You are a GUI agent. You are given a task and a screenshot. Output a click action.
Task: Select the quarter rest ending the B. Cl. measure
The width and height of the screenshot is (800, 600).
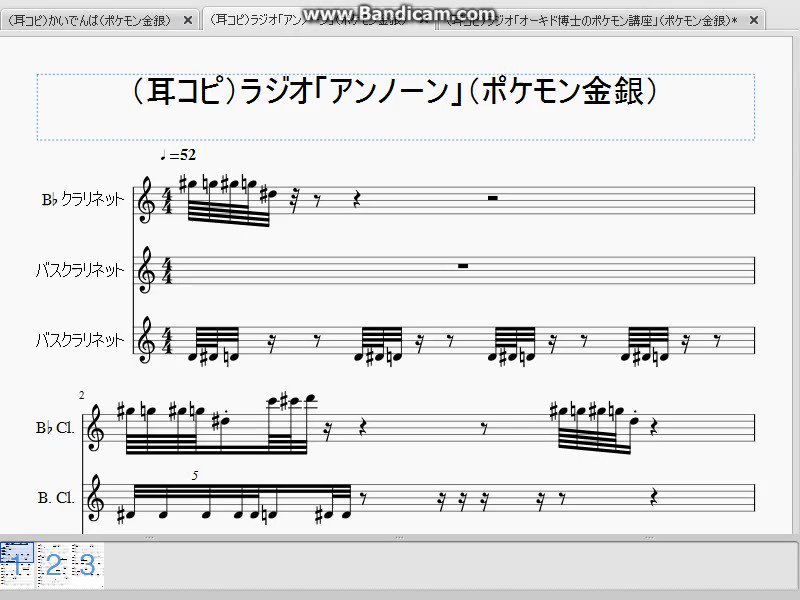[655, 497]
